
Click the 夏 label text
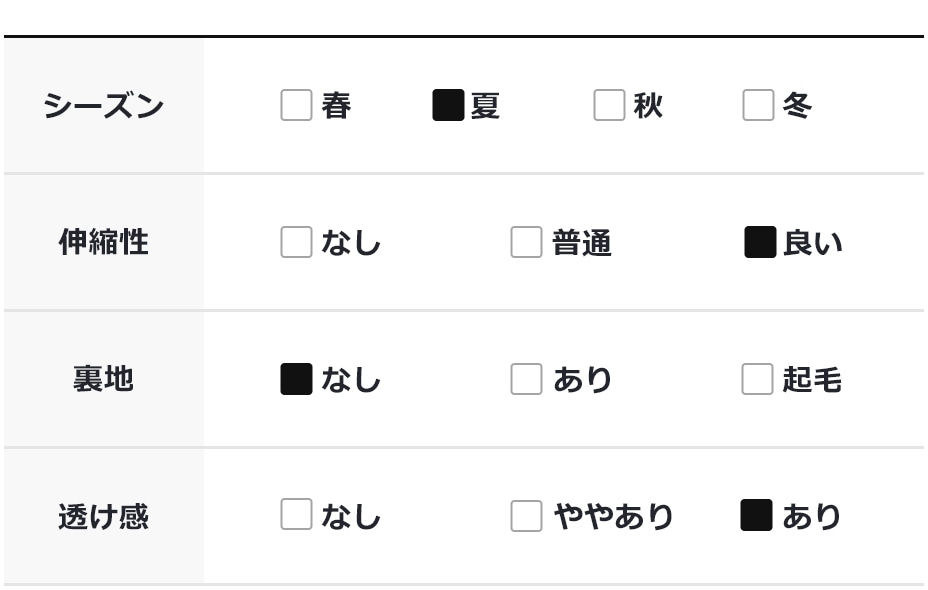pyautogui.click(x=485, y=105)
